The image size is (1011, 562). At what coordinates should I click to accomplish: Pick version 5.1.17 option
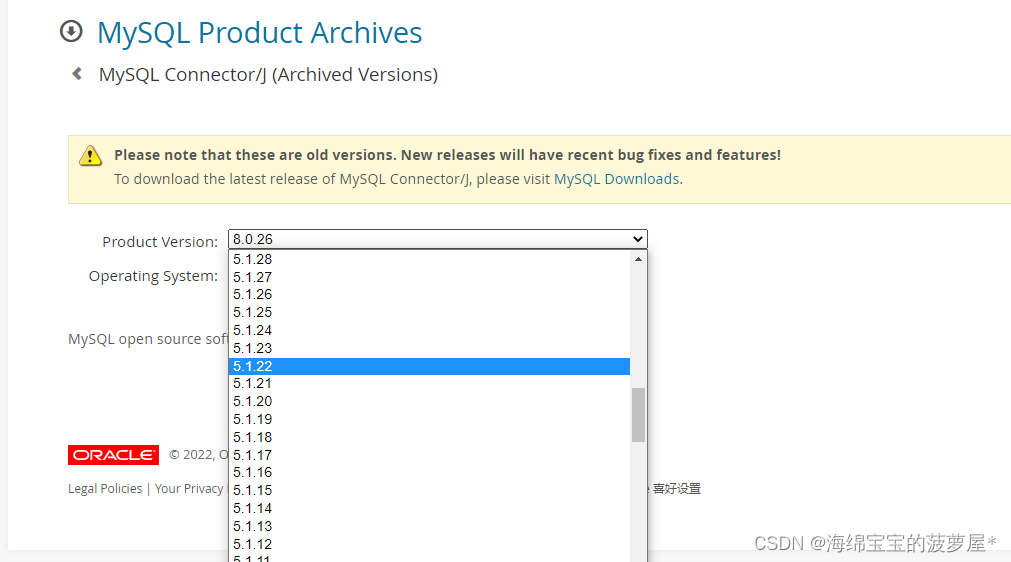429,456
